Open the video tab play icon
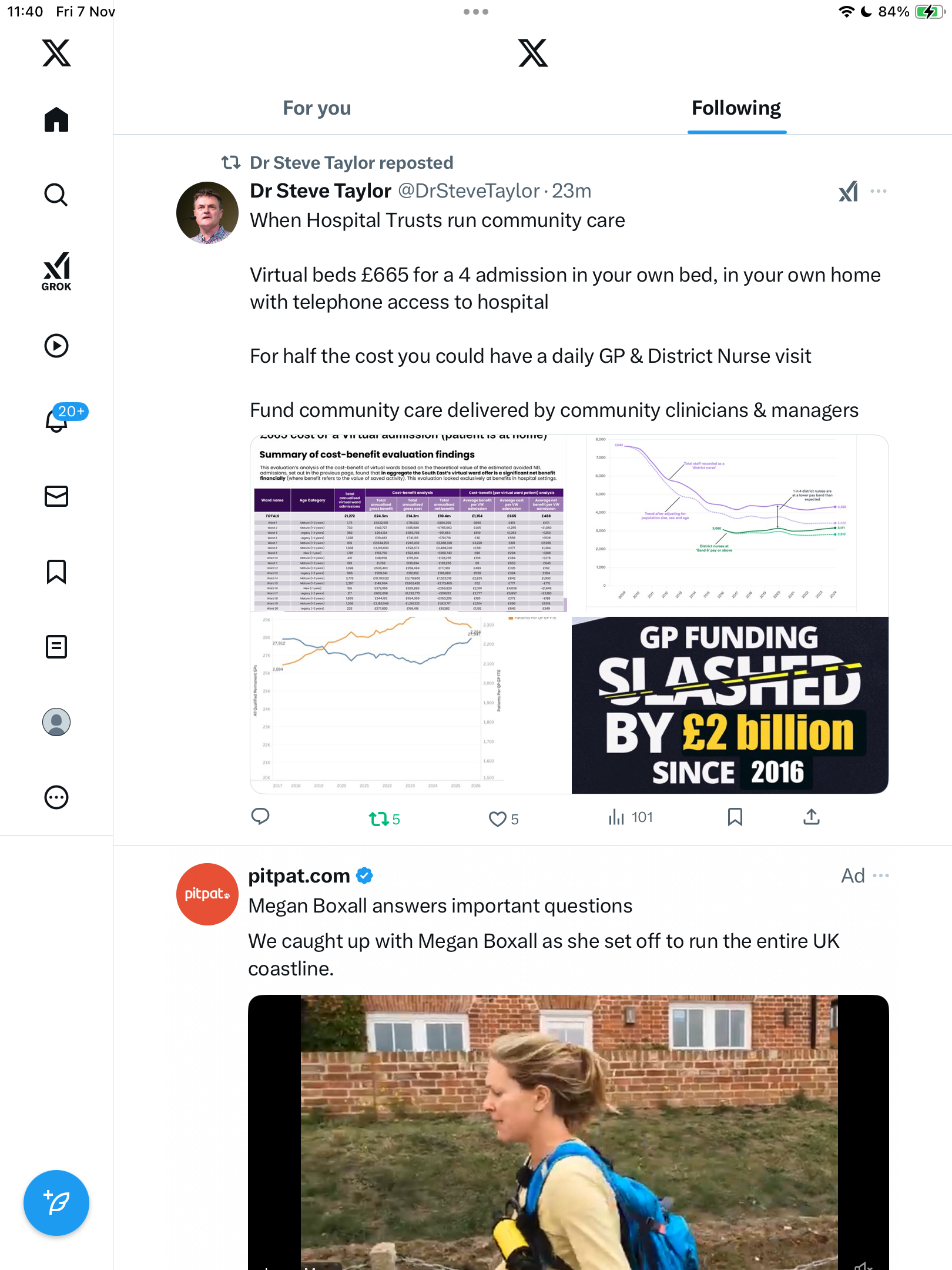This screenshot has height=1270, width=952. coord(56,346)
